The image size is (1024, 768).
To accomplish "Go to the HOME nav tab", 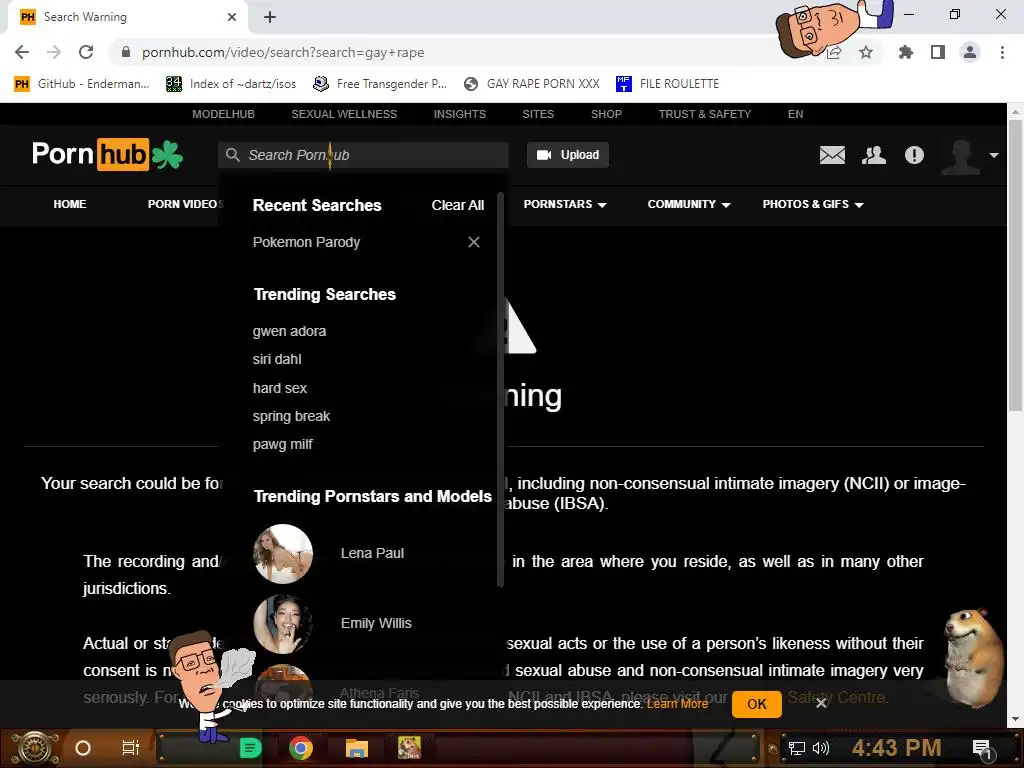I will (70, 204).
